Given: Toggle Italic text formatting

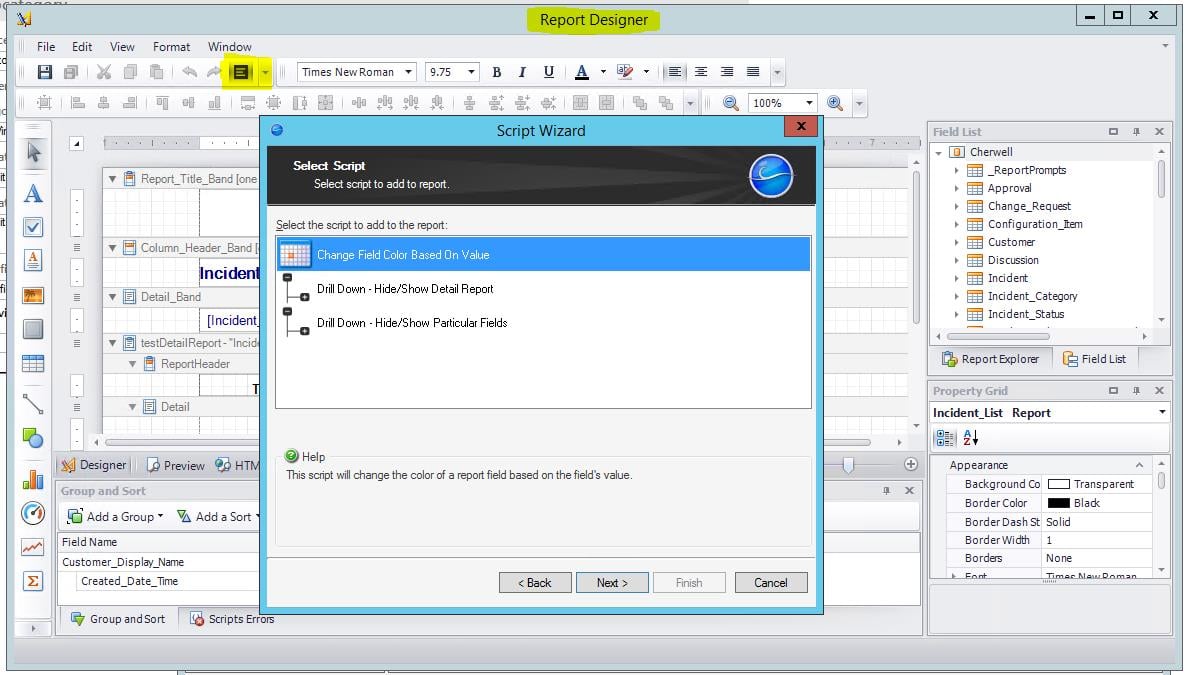Looking at the screenshot, I should 522,72.
